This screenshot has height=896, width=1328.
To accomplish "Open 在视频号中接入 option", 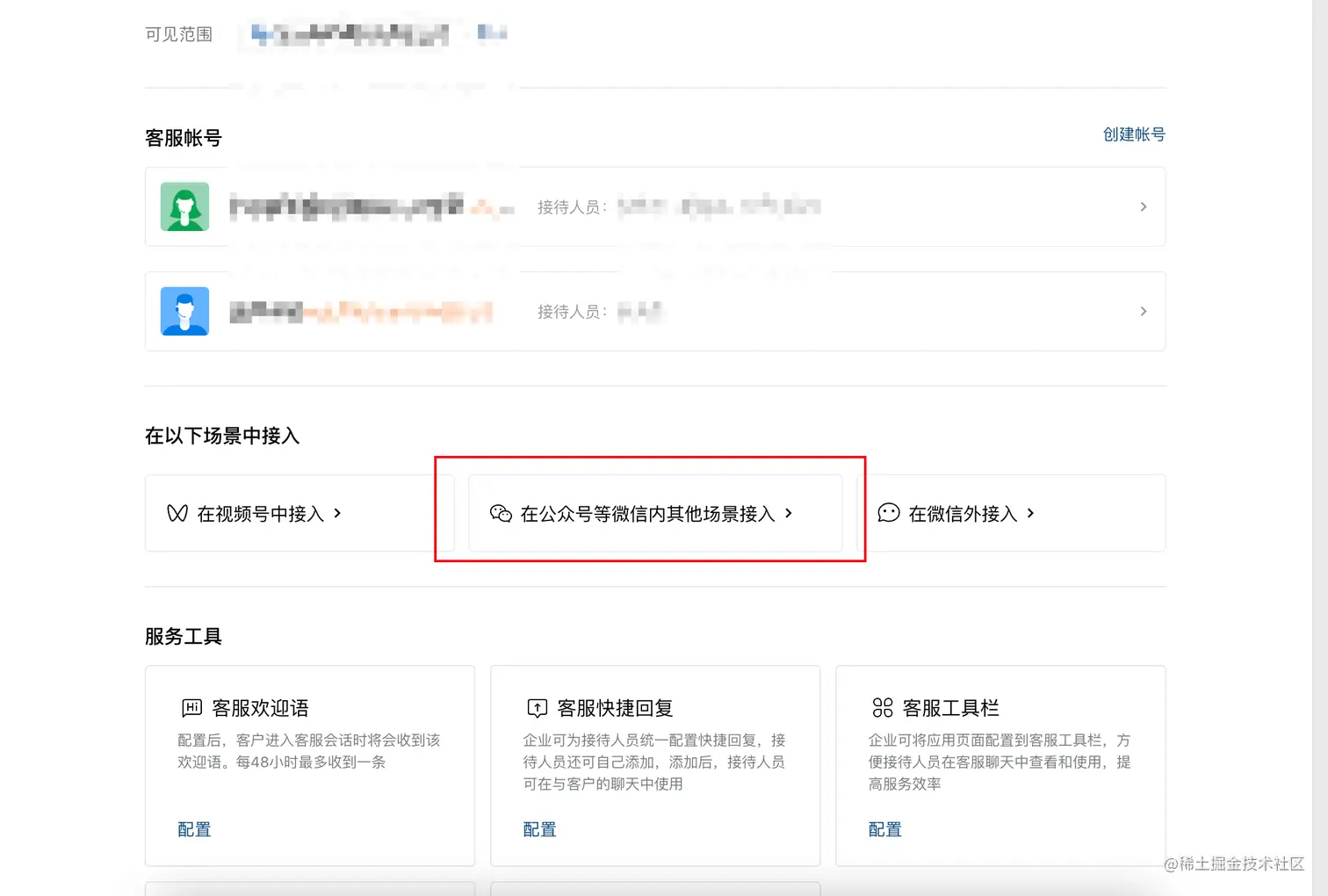I will click(x=300, y=513).
